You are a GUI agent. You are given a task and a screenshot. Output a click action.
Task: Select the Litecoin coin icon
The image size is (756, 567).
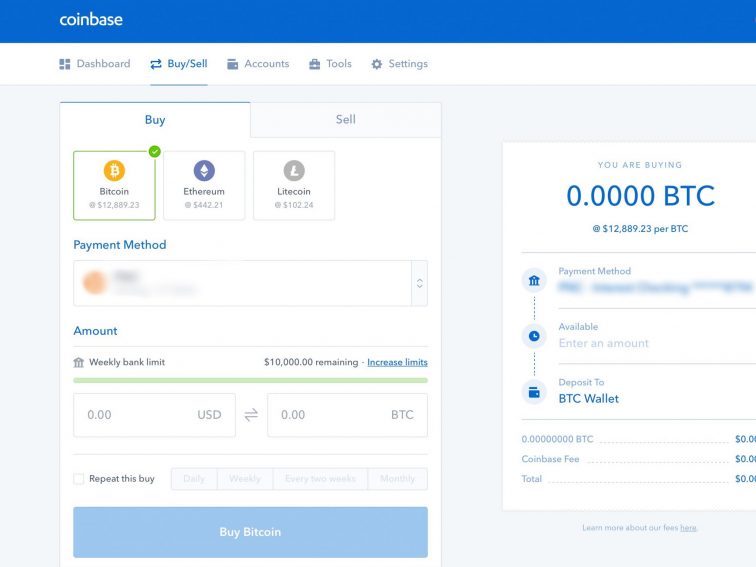click(x=294, y=170)
